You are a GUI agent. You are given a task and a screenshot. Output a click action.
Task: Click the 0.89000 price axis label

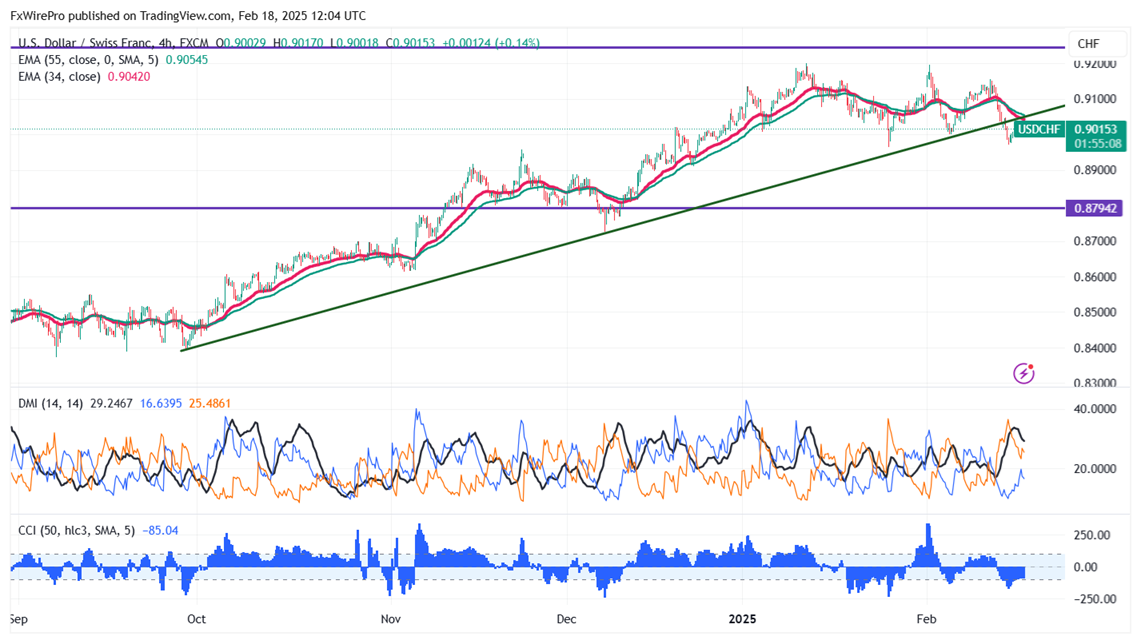(x=1095, y=171)
